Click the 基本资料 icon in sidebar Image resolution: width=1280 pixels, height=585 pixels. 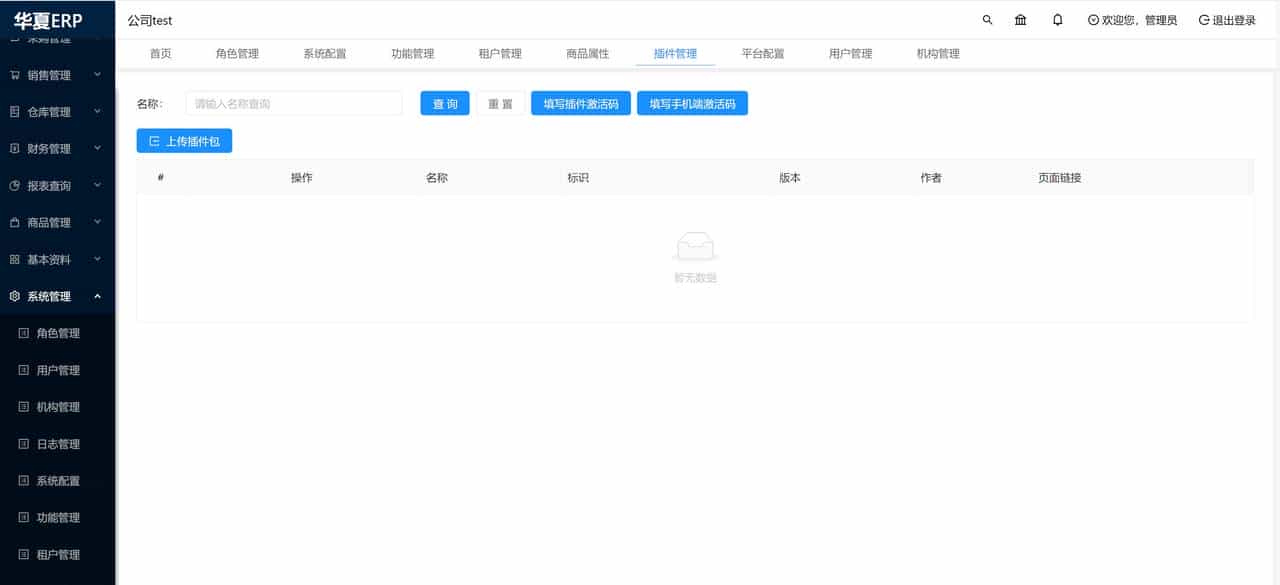point(14,259)
